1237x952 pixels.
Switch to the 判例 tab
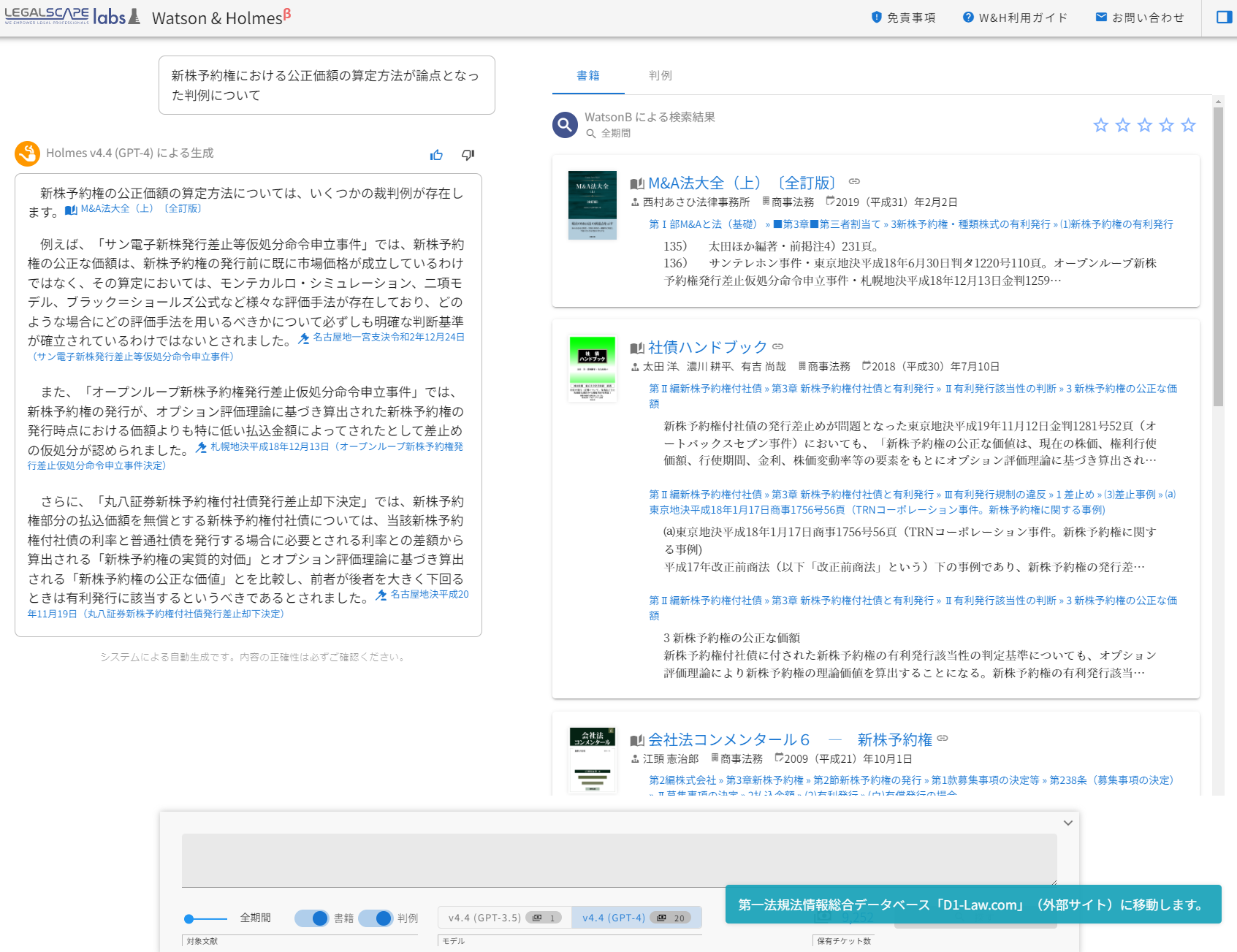pyautogui.click(x=660, y=75)
